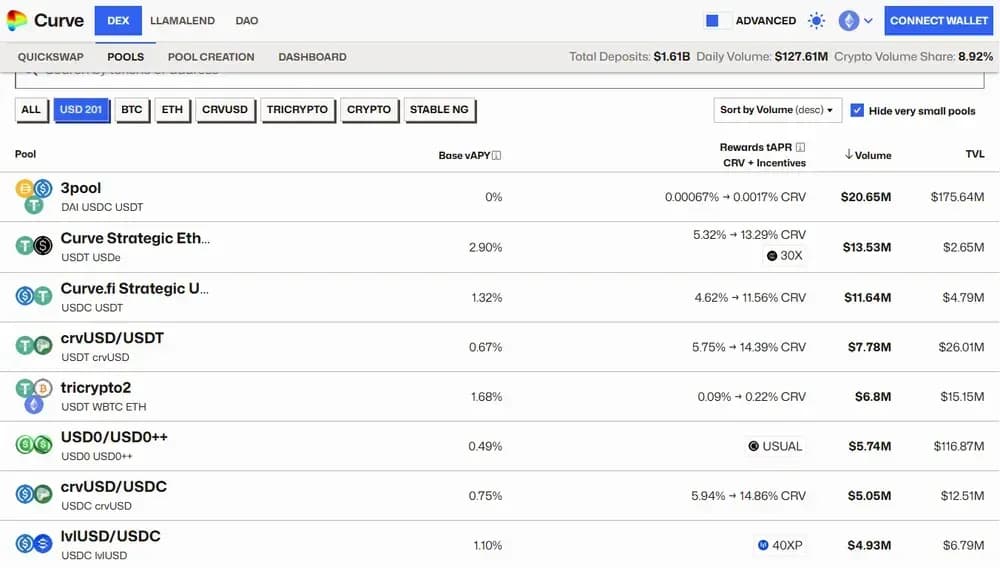Click the pool search input field
This screenshot has height=568, width=1000.
[x=499, y=80]
